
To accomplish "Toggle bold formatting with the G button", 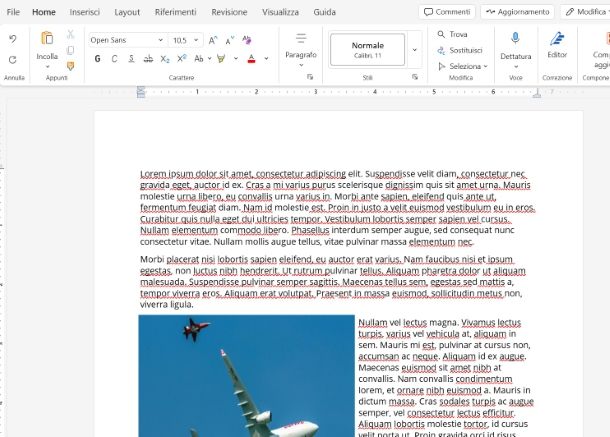I will pos(98,59).
